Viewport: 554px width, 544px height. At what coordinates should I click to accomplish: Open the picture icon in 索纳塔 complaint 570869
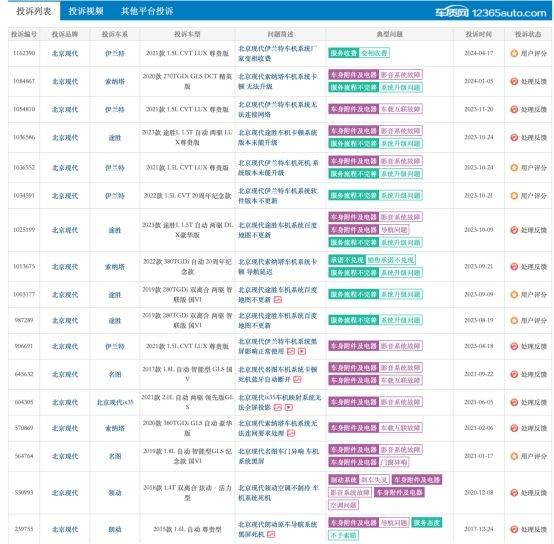291,433
